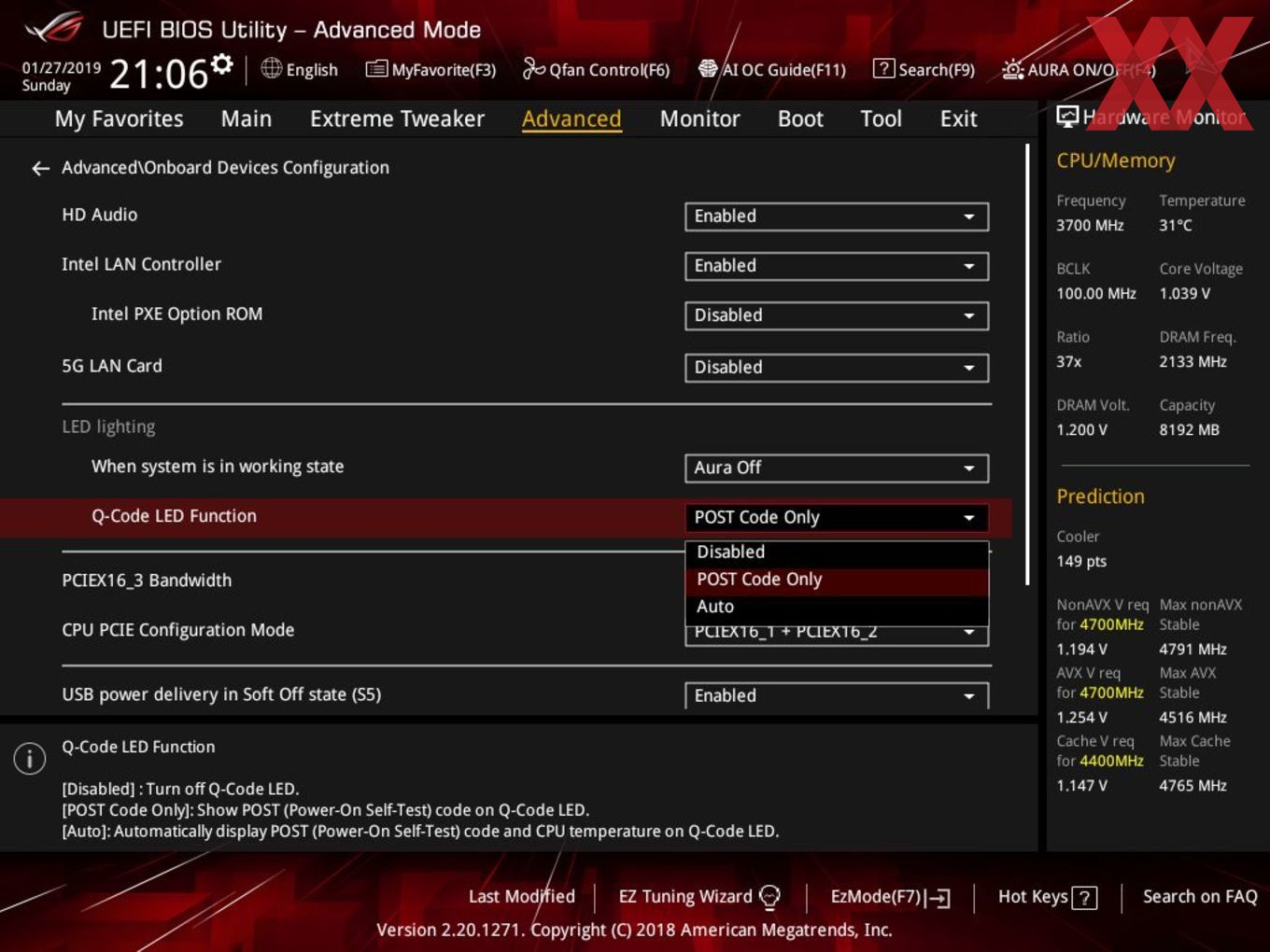The image size is (1270, 952).
Task: Open Qfan Control(F6)
Action: pyautogui.click(x=609, y=70)
